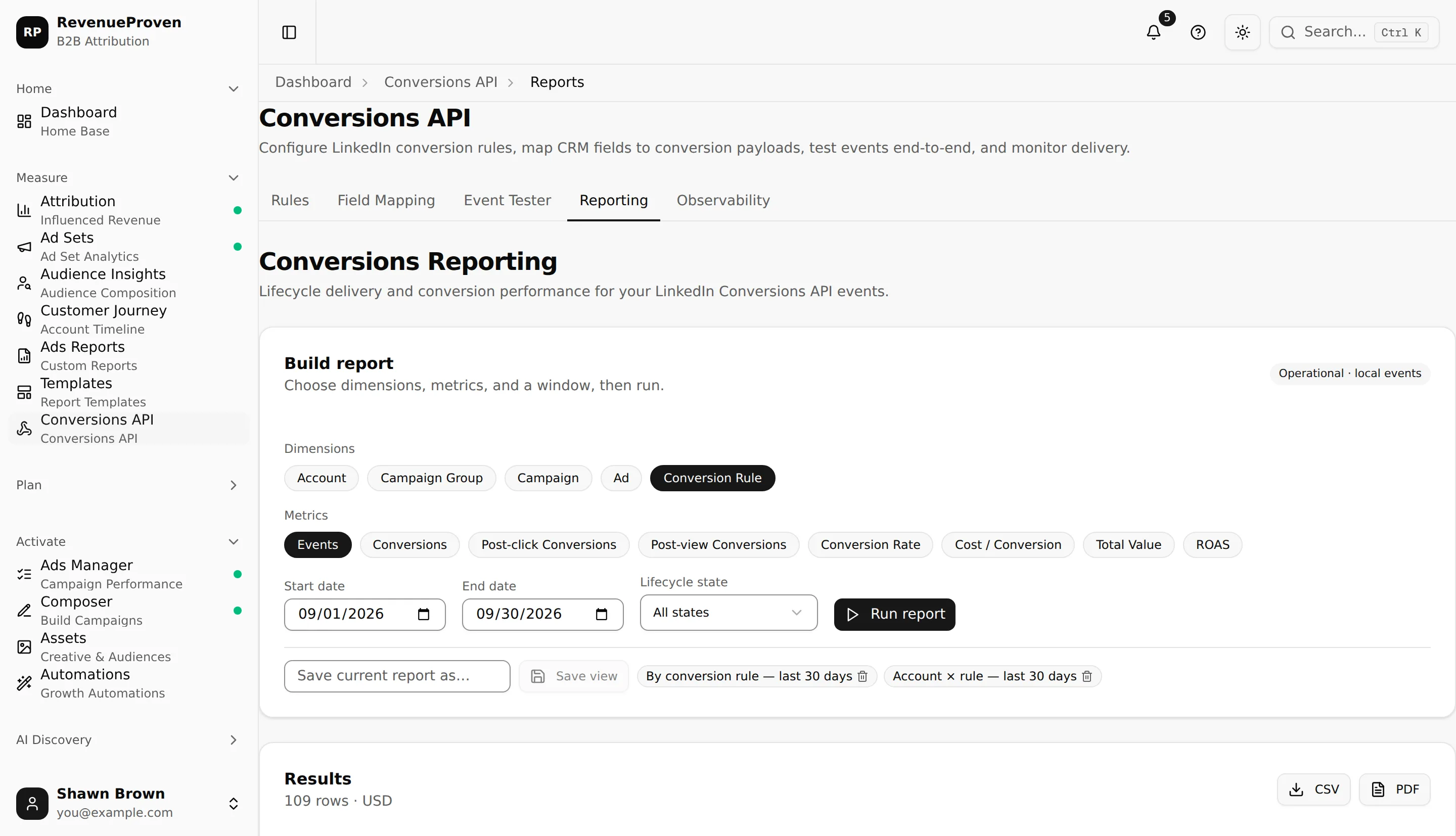
Task: Open the Lifecycle state All states dropdown
Action: click(x=729, y=613)
